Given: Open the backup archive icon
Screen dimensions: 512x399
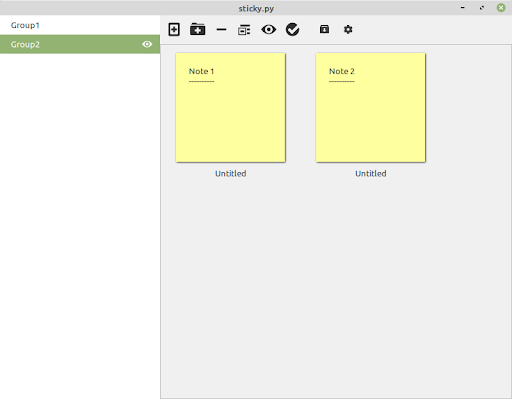Looking at the screenshot, I should click(324, 29).
